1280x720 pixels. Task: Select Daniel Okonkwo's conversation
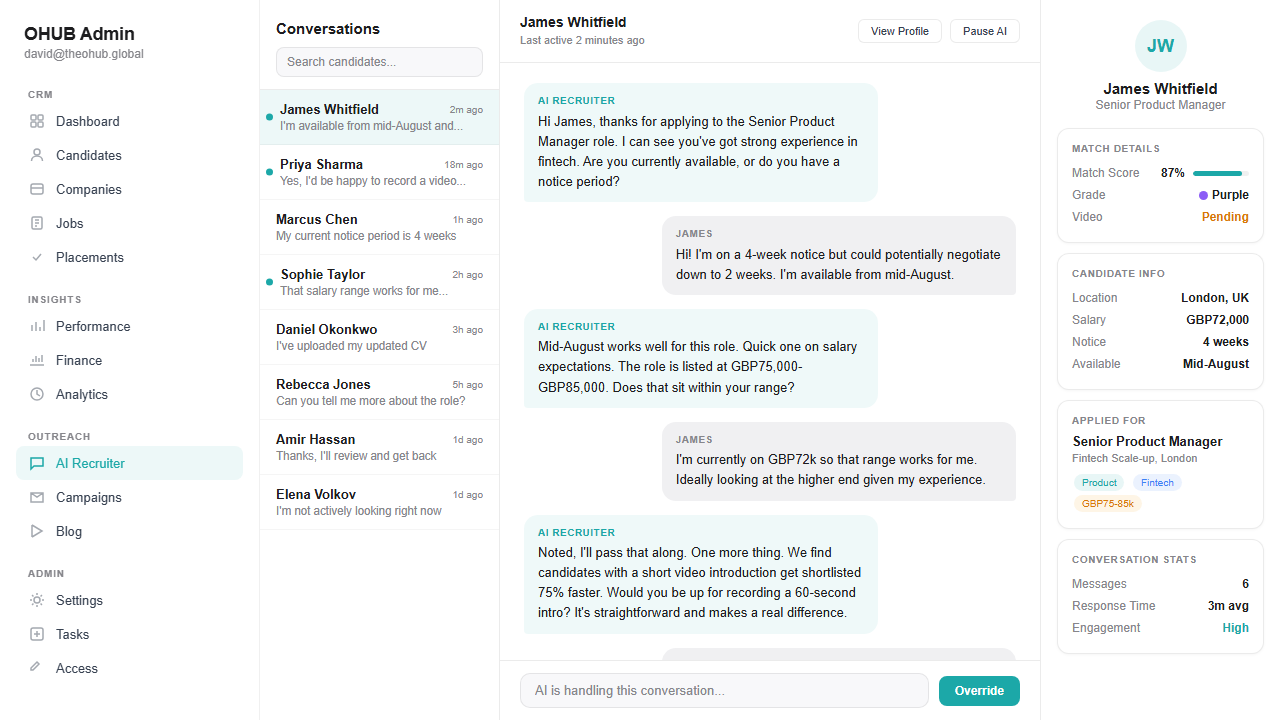click(x=379, y=337)
